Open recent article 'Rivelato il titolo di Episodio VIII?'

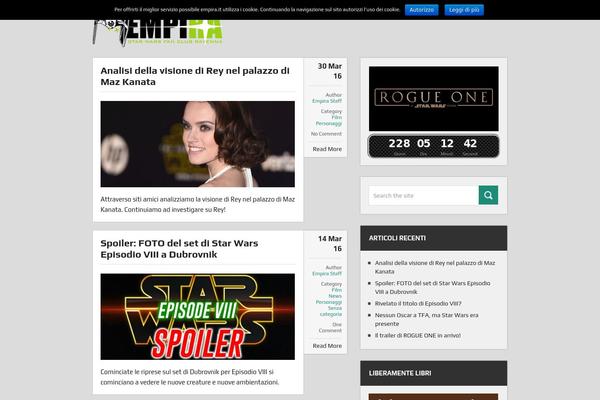[x=418, y=304]
